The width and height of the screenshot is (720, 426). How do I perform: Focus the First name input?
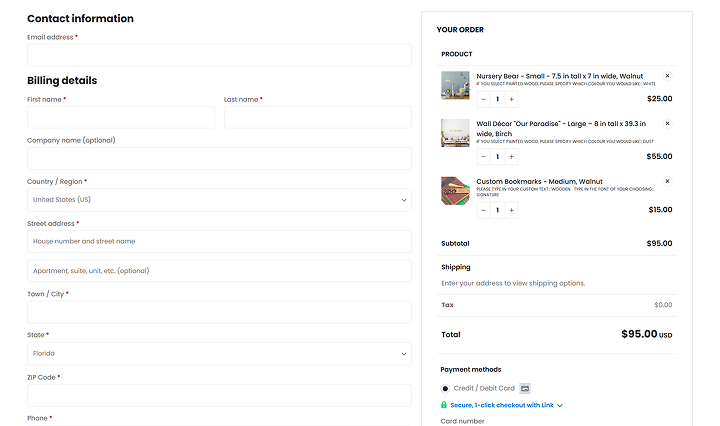point(120,118)
